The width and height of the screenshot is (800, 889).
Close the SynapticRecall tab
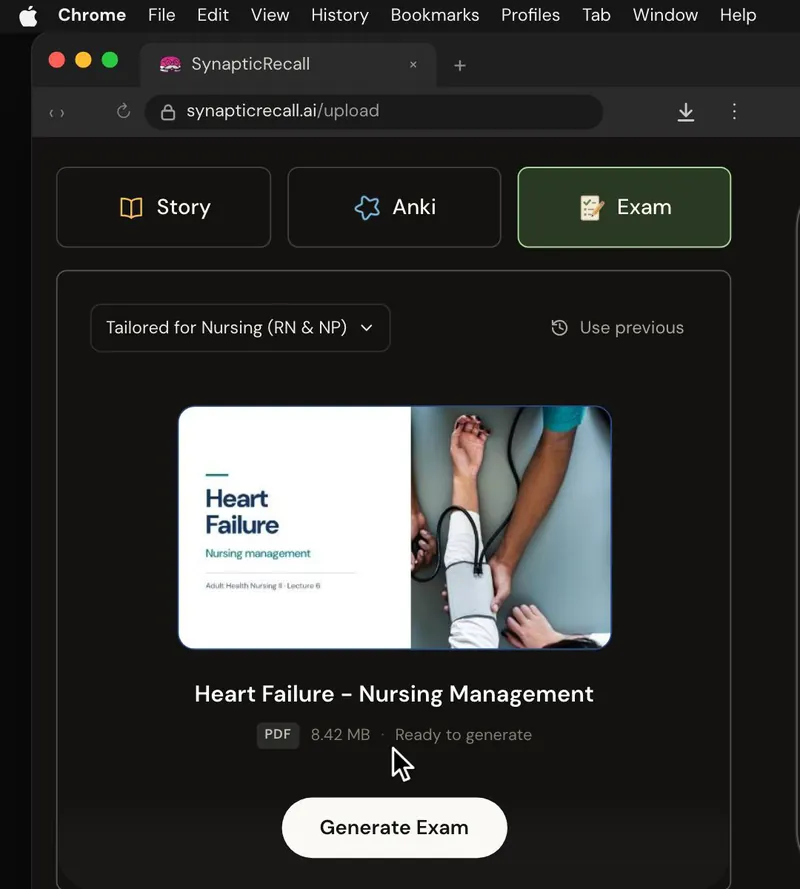(x=413, y=65)
